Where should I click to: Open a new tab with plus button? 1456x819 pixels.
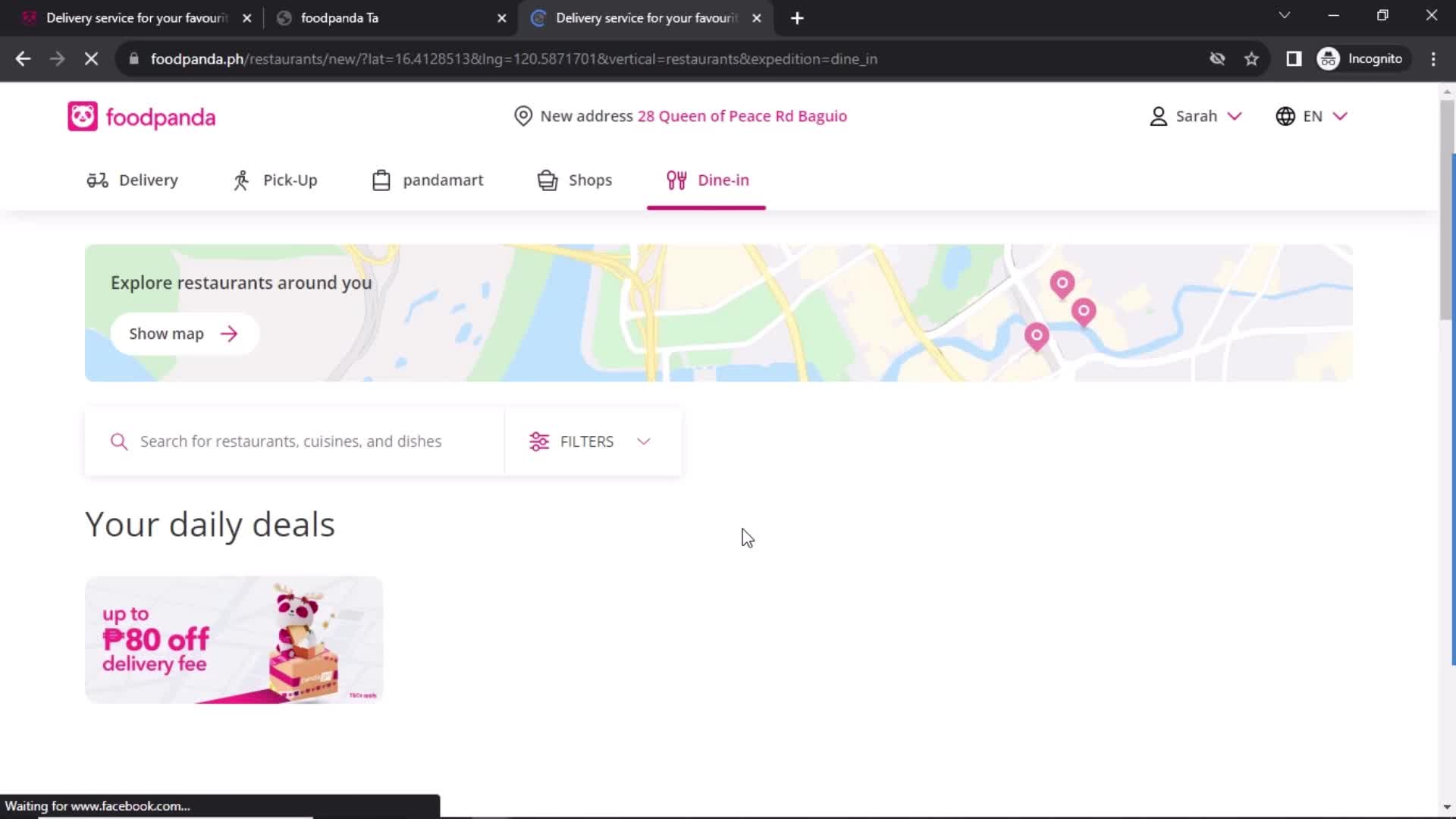(797, 18)
